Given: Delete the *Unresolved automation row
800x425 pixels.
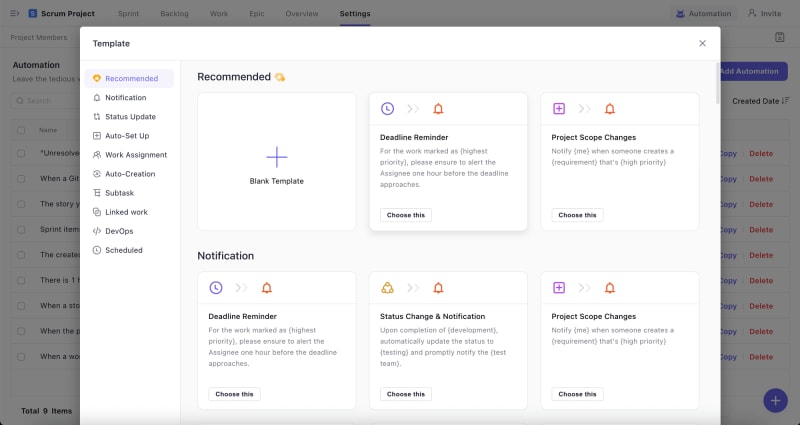Looking at the screenshot, I should coord(761,154).
